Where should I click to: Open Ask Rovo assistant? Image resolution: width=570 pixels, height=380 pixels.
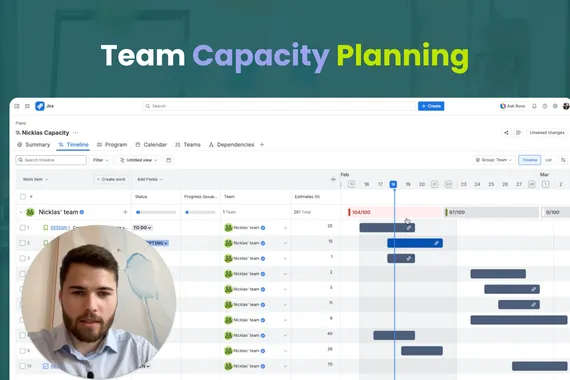click(513, 106)
